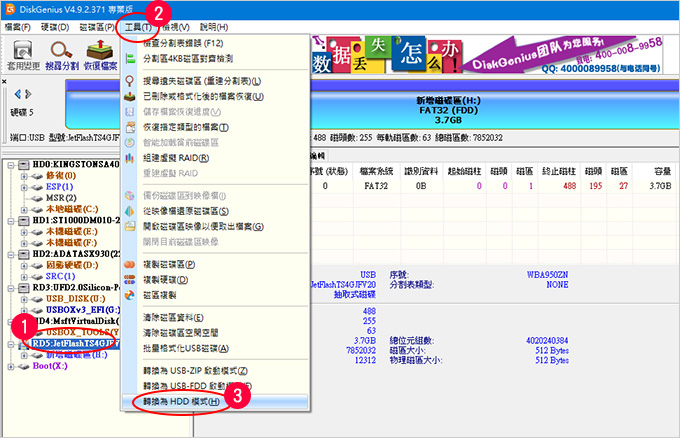Image resolution: width=680 pixels, height=438 pixels.
Task: Click the 組建虛擬 RAID menu icon
Action: (130, 158)
